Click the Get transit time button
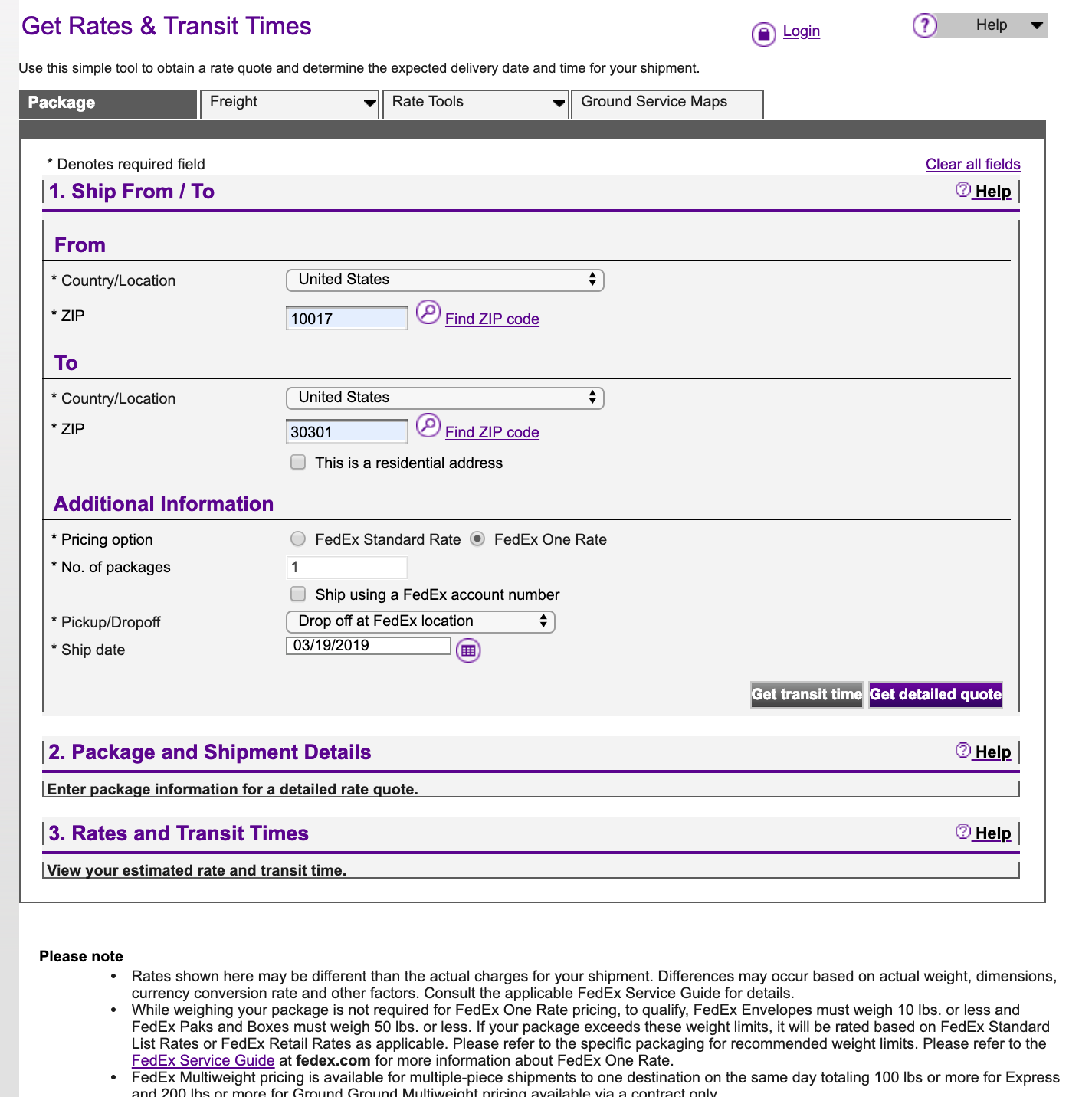Viewport: 1092px width, 1097px height. [807, 695]
